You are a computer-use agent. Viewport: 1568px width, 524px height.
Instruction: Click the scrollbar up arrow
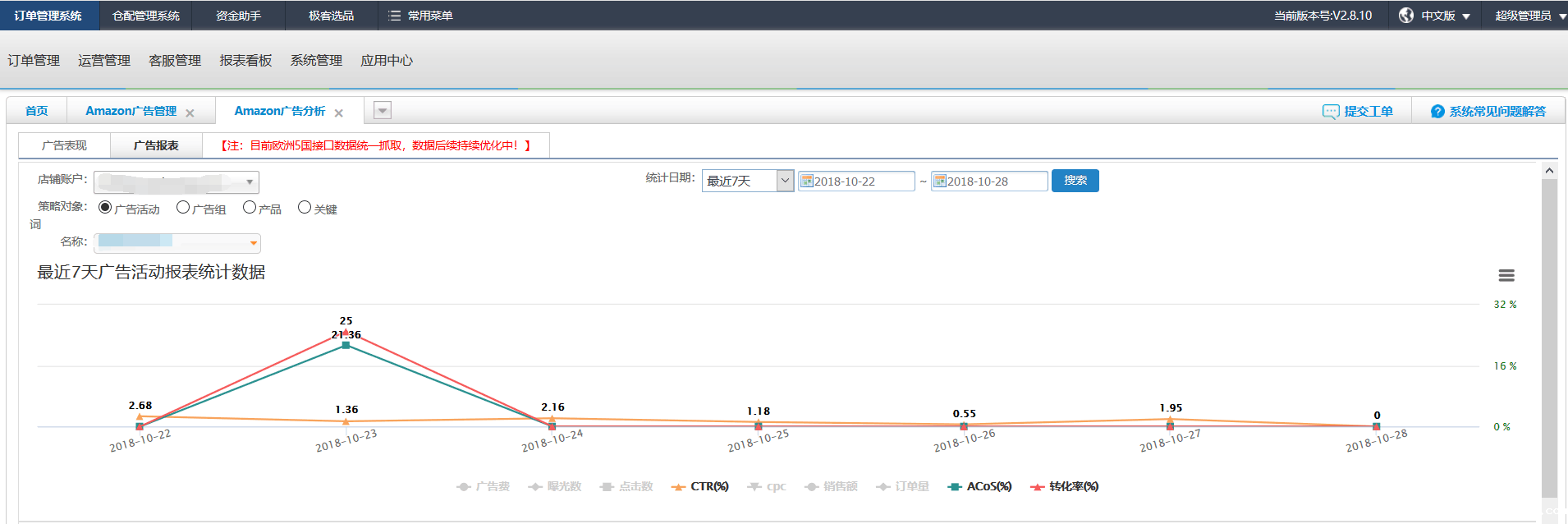(1549, 171)
